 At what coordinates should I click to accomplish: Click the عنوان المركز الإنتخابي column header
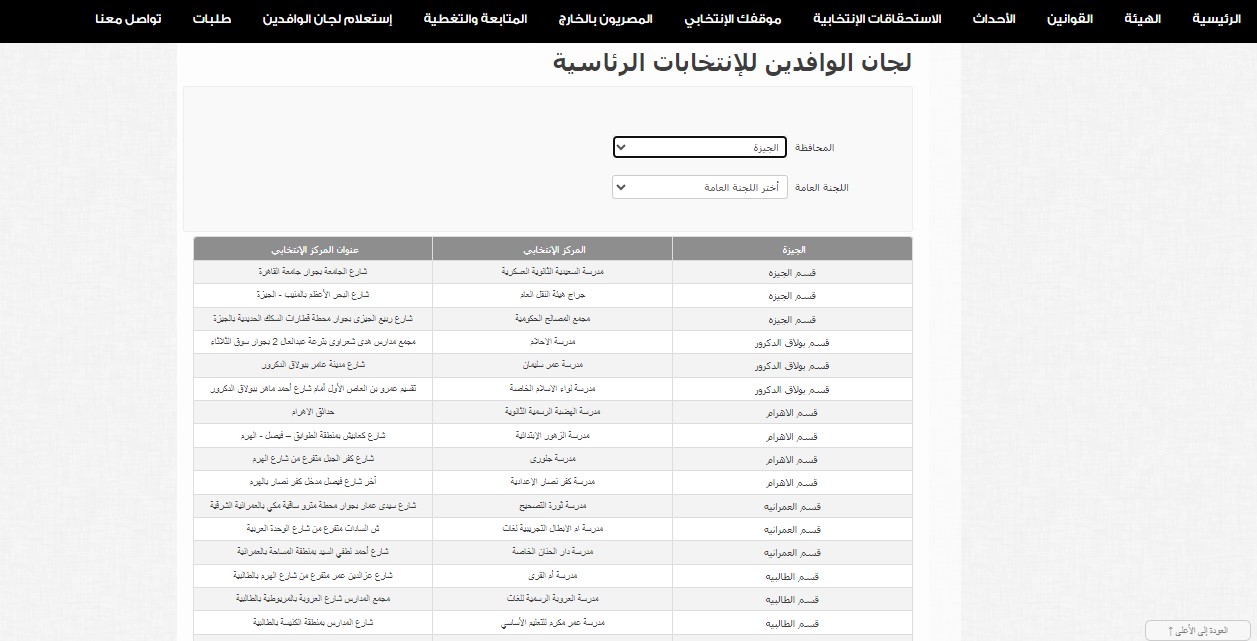pyautogui.click(x=313, y=249)
